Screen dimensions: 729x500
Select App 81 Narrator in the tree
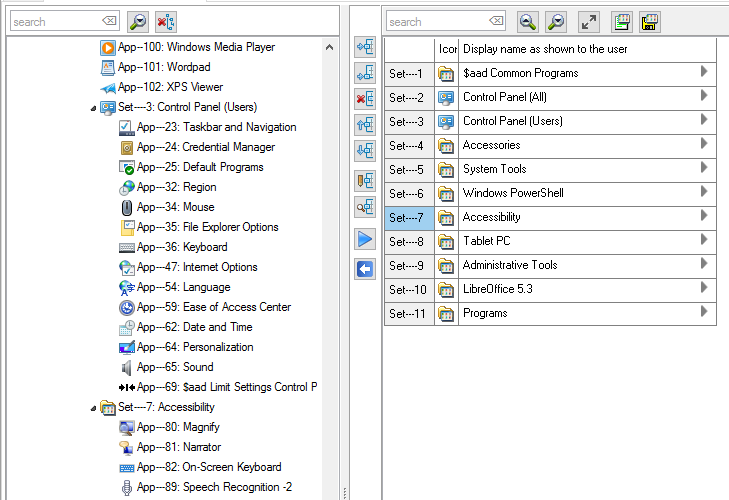pyautogui.click(x=179, y=447)
